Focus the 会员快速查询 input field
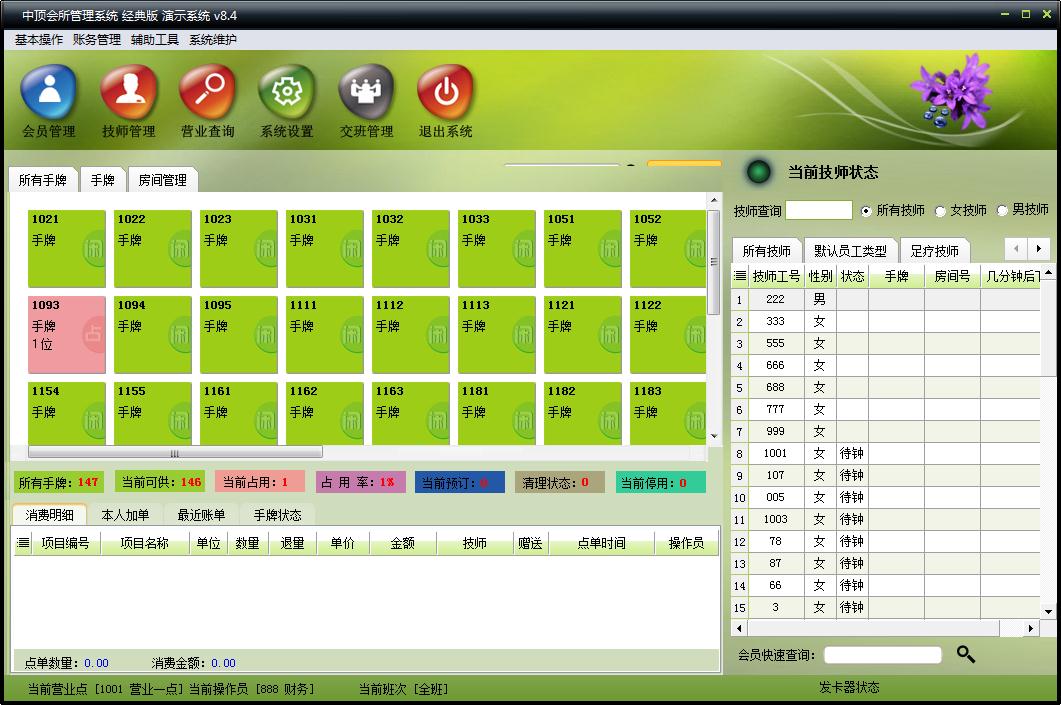The width and height of the screenshot is (1061, 705). (x=882, y=654)
